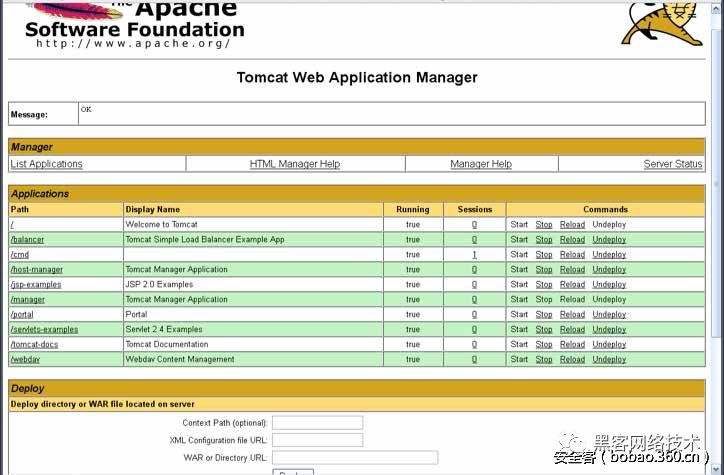The image size is (724, 475).
Task: Undeploy the /cmd application
Action: (609, 254)
